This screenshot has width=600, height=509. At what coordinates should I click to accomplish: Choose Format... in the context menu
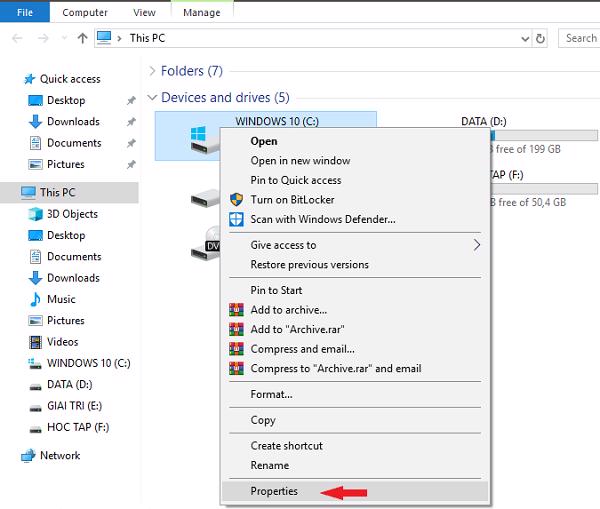pos(271,394)
